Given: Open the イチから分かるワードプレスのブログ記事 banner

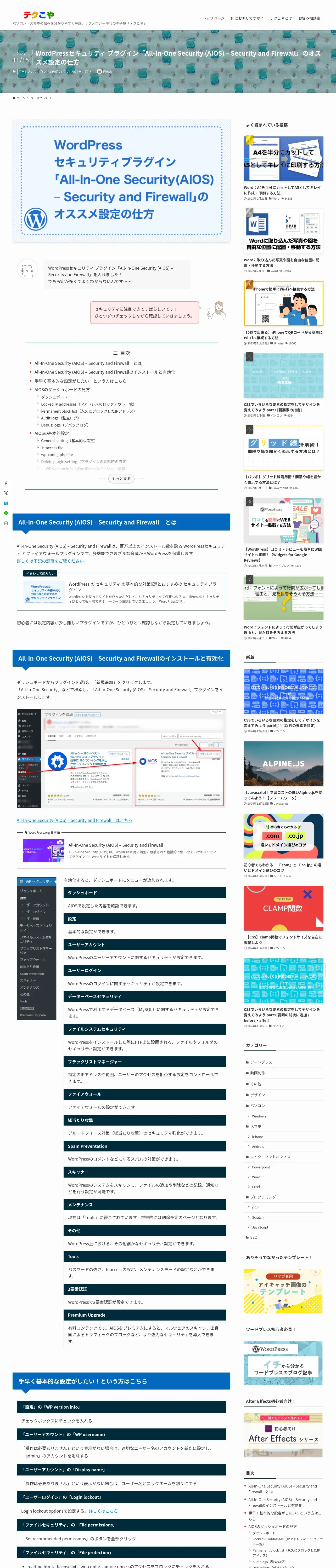Looking at the screenshot, I should tap(284, 1363).
